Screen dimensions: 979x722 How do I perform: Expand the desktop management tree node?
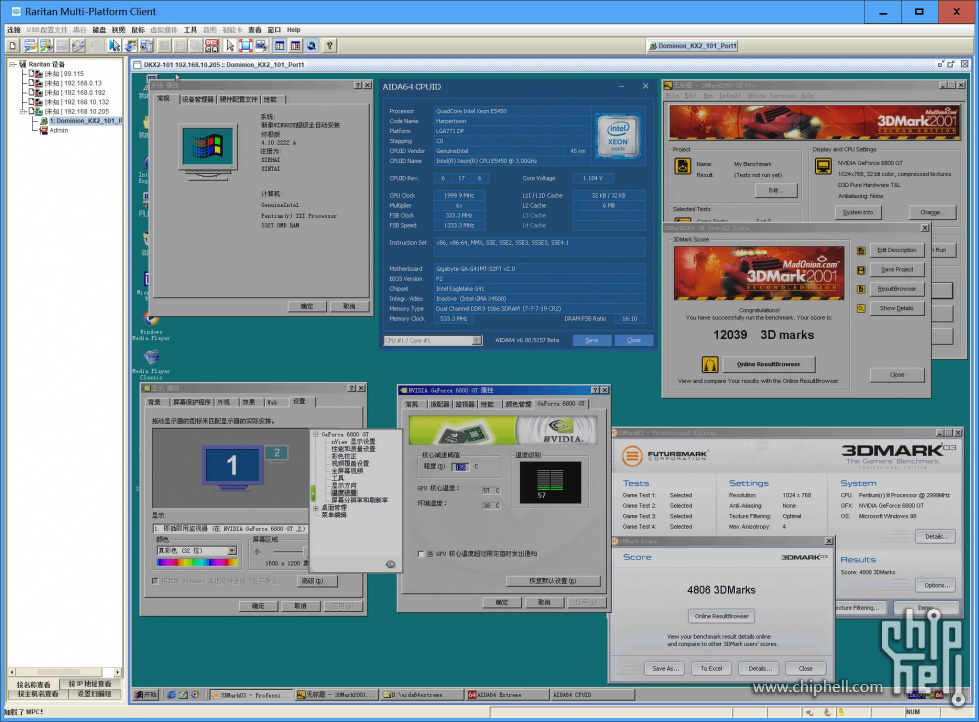tap(316, 508)
